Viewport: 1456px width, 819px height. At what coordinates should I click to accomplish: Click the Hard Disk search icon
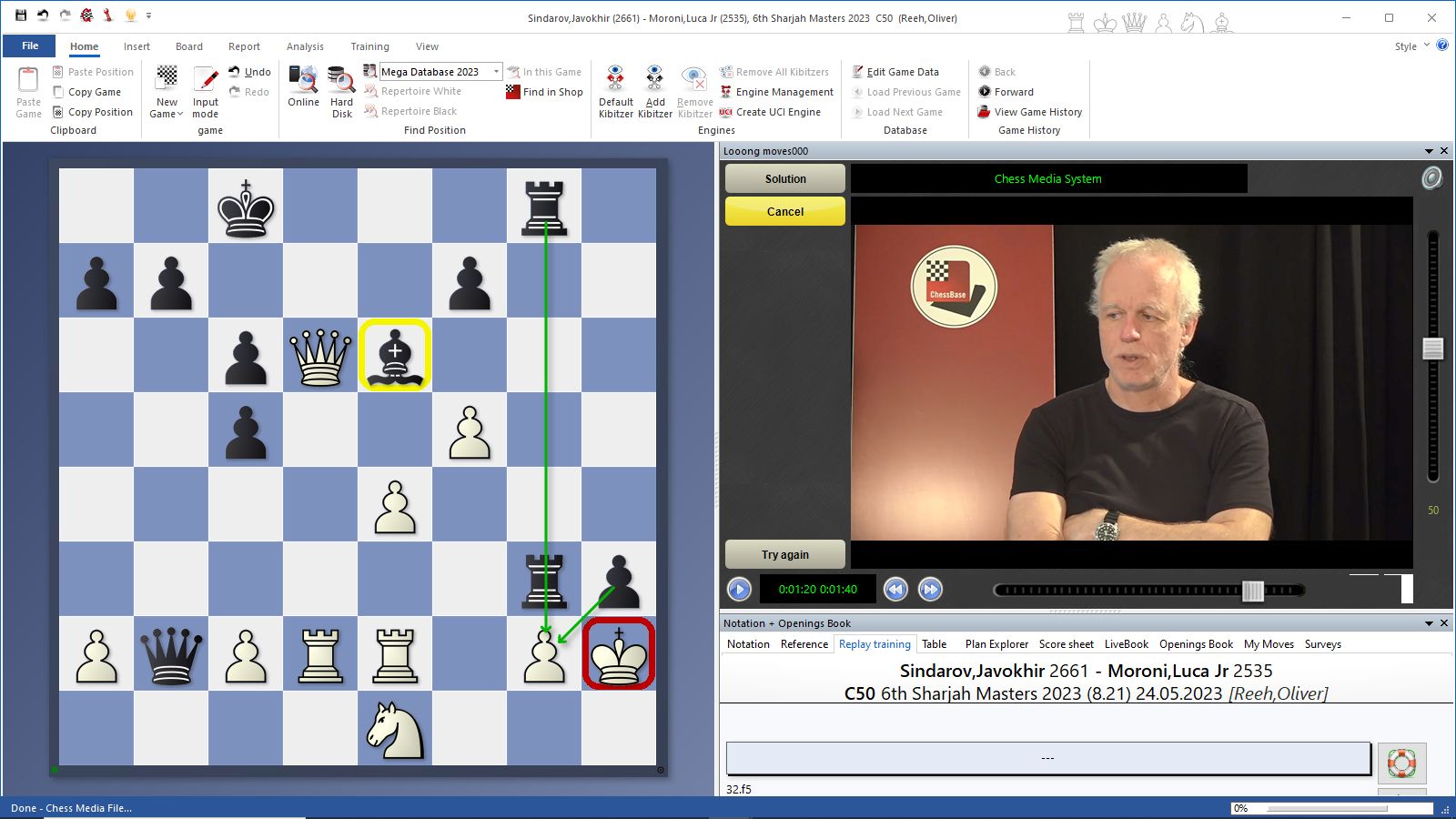tap(341, 80)
